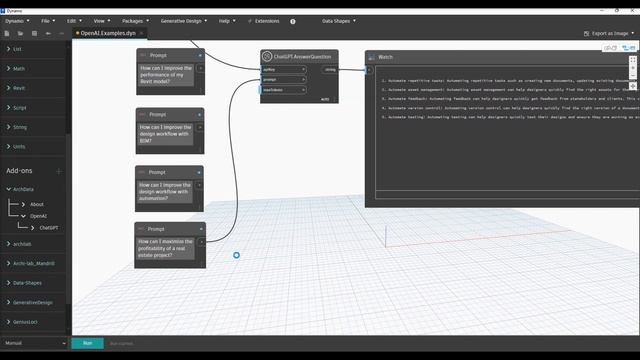Click the AUTO lacing label on ChatGPT node

325,99
